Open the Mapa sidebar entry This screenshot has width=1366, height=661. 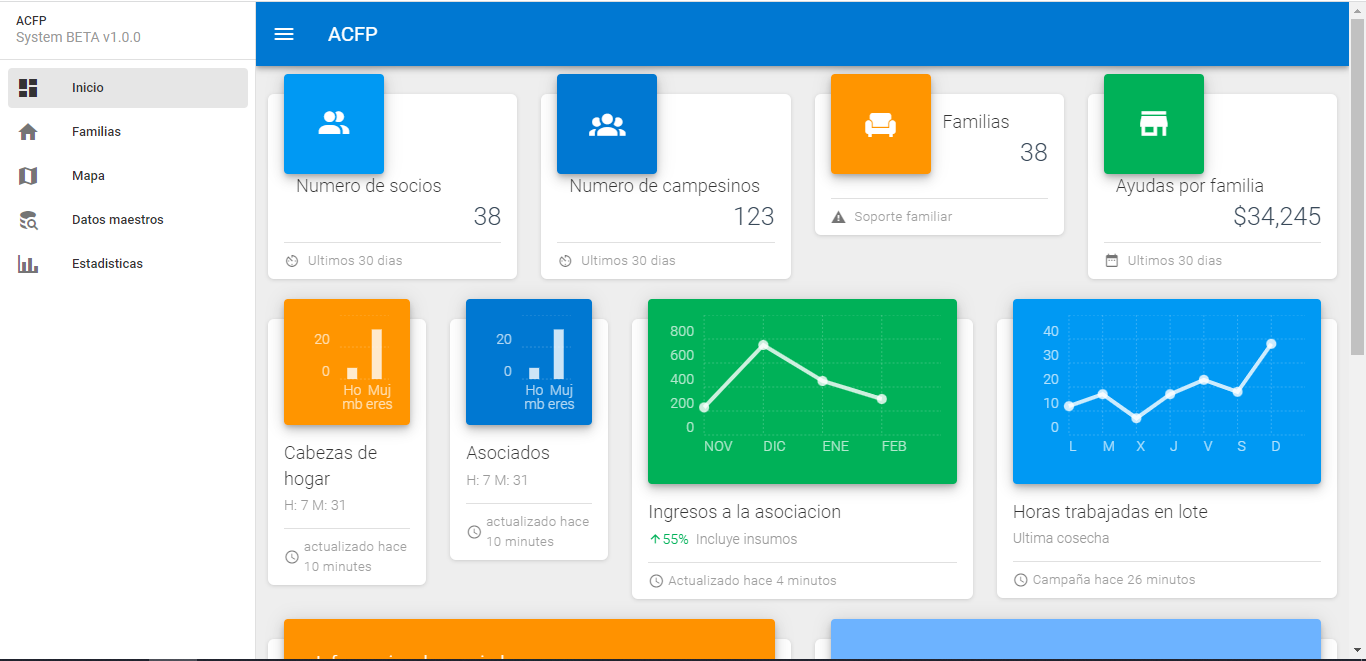tap(128, 176)
